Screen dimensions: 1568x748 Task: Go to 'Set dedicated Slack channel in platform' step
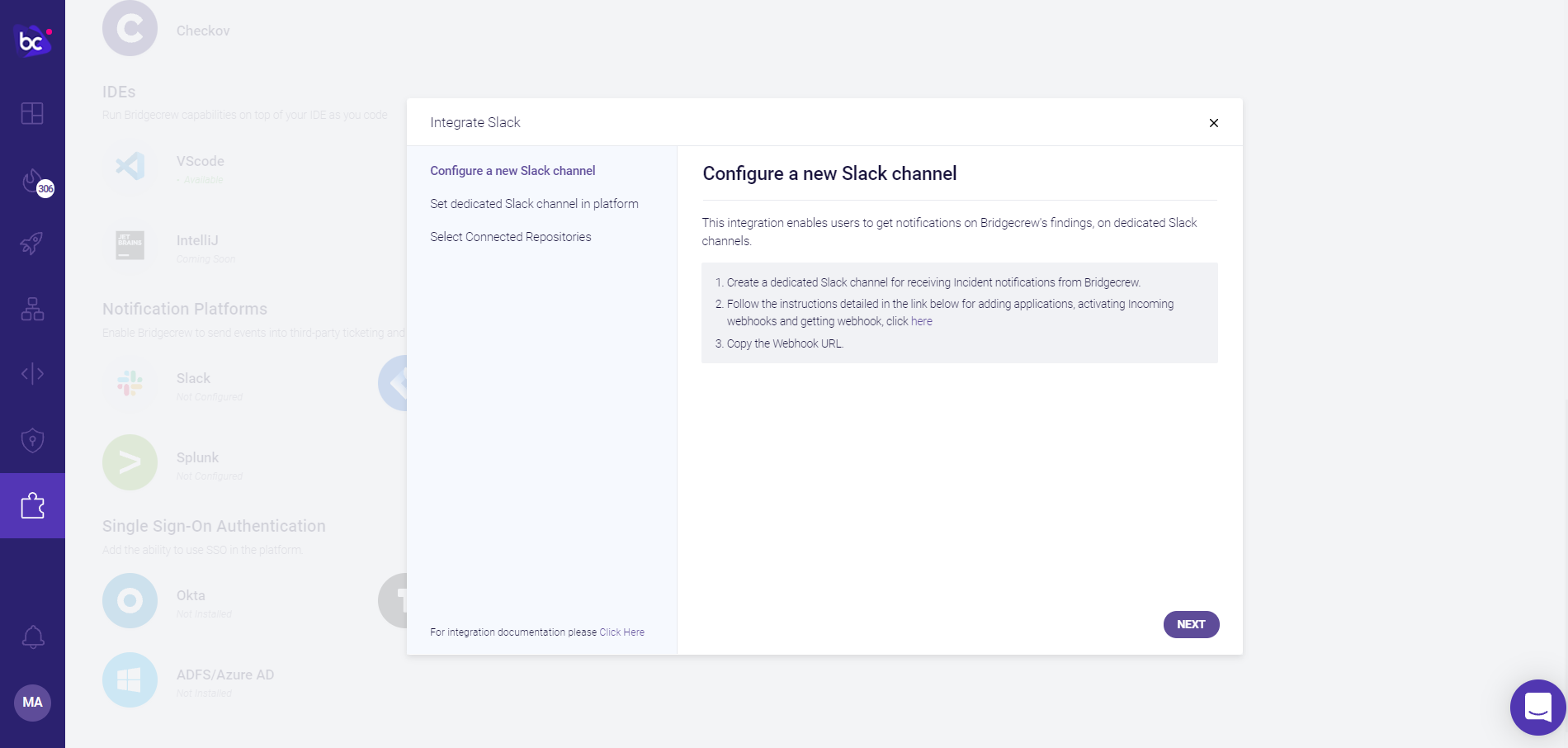[x=534, y=204]
